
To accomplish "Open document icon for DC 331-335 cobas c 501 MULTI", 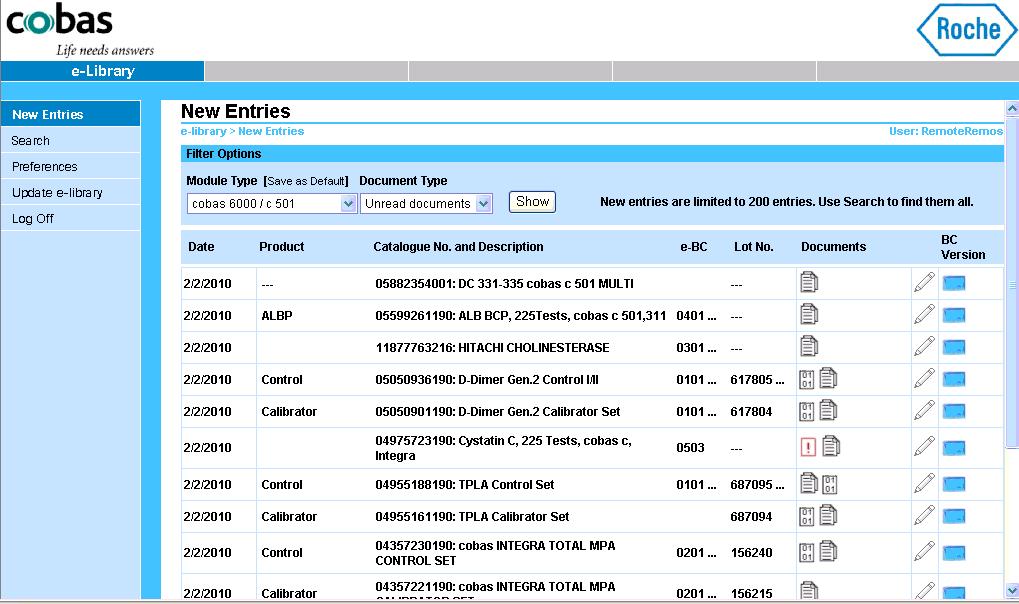I will (808, 282).
